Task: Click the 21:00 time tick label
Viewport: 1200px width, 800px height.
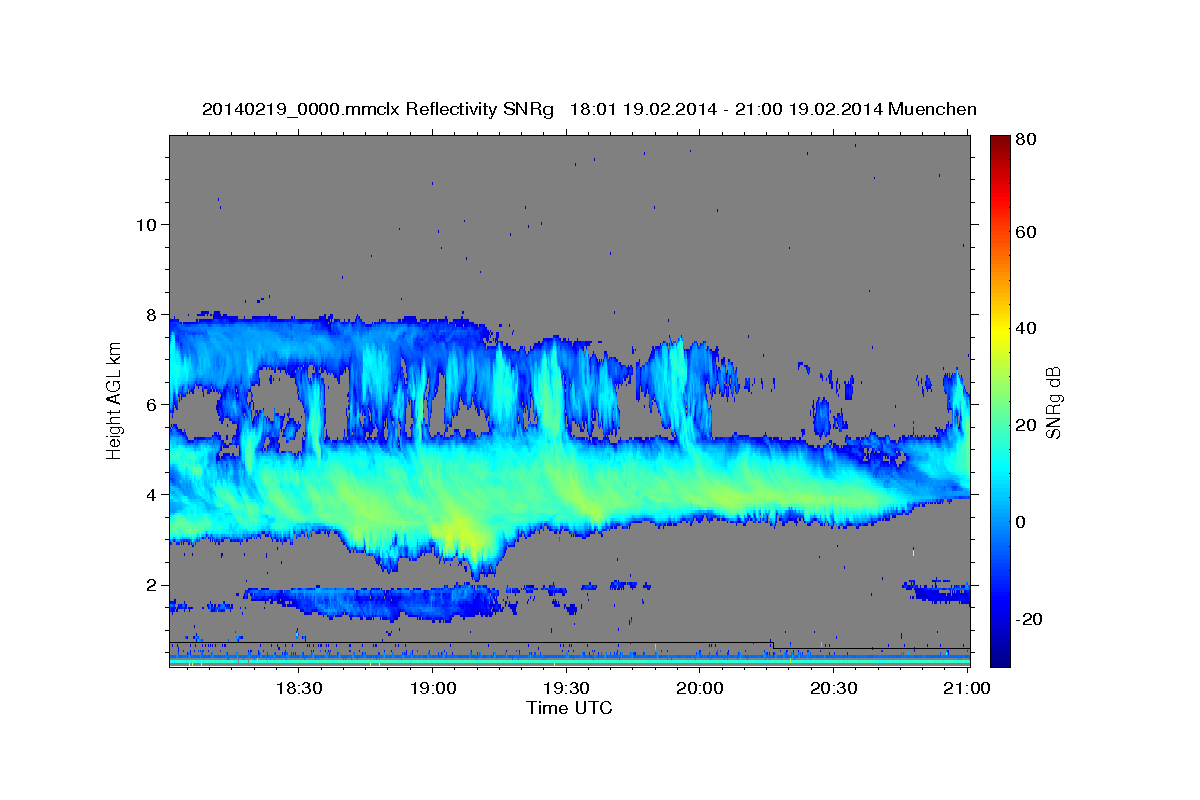Action: 967,688
